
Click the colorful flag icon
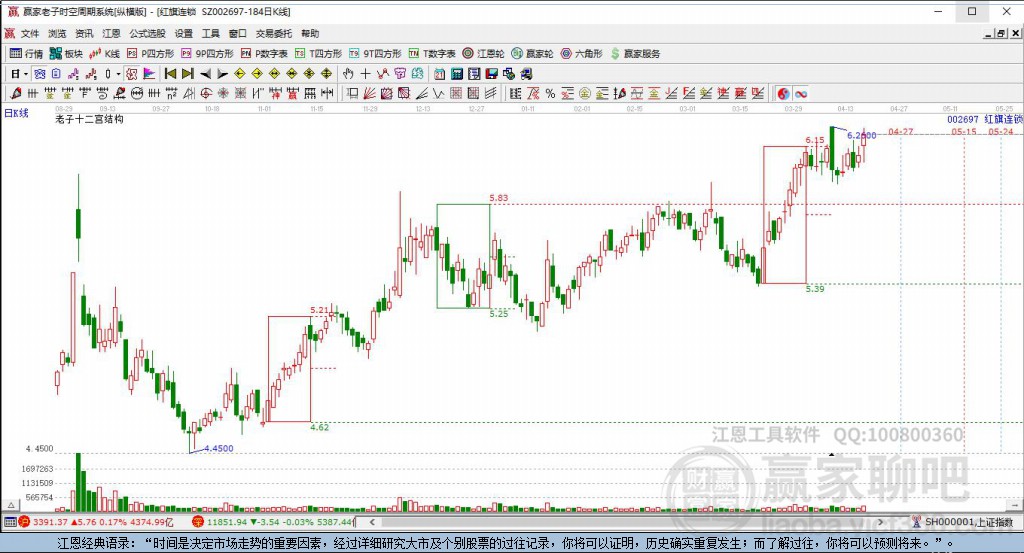click(x=149, y=74)
